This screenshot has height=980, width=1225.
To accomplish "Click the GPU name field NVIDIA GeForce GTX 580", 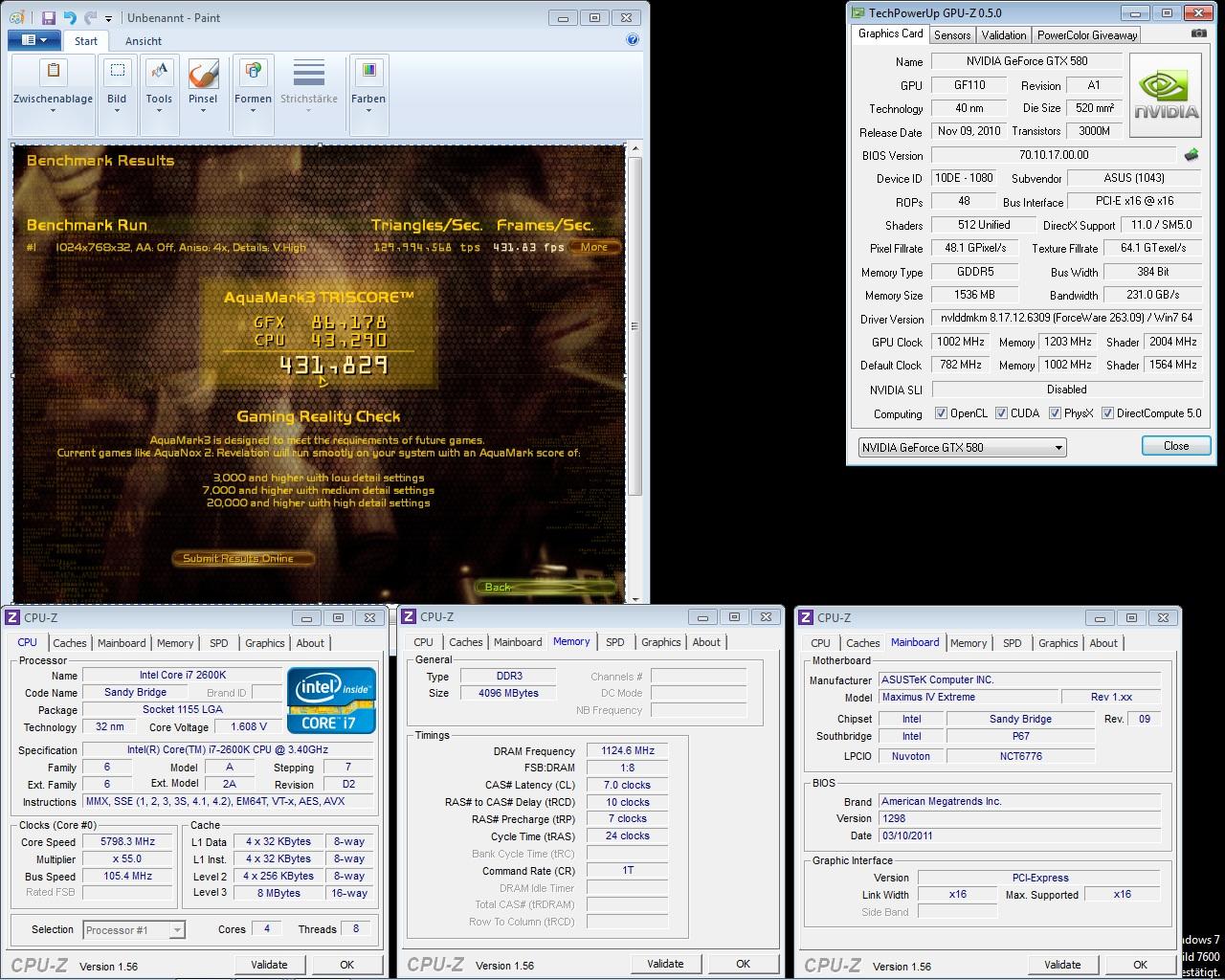I will click(1026, 61).
